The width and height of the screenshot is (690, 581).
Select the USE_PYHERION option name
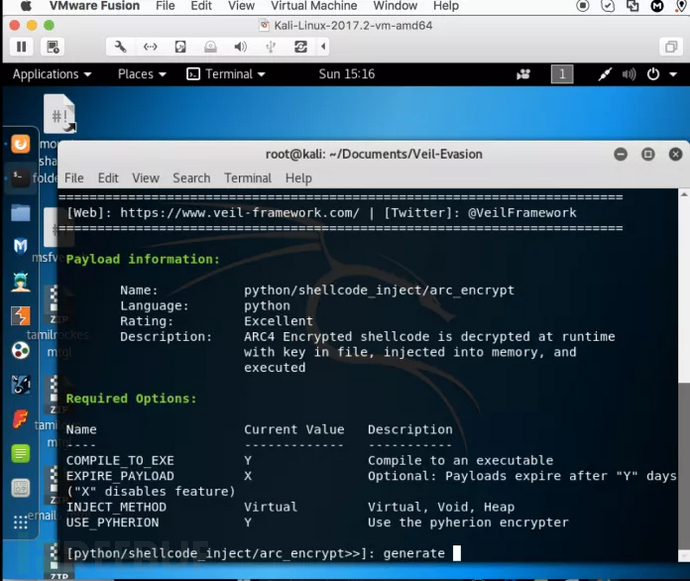(113, 522)
